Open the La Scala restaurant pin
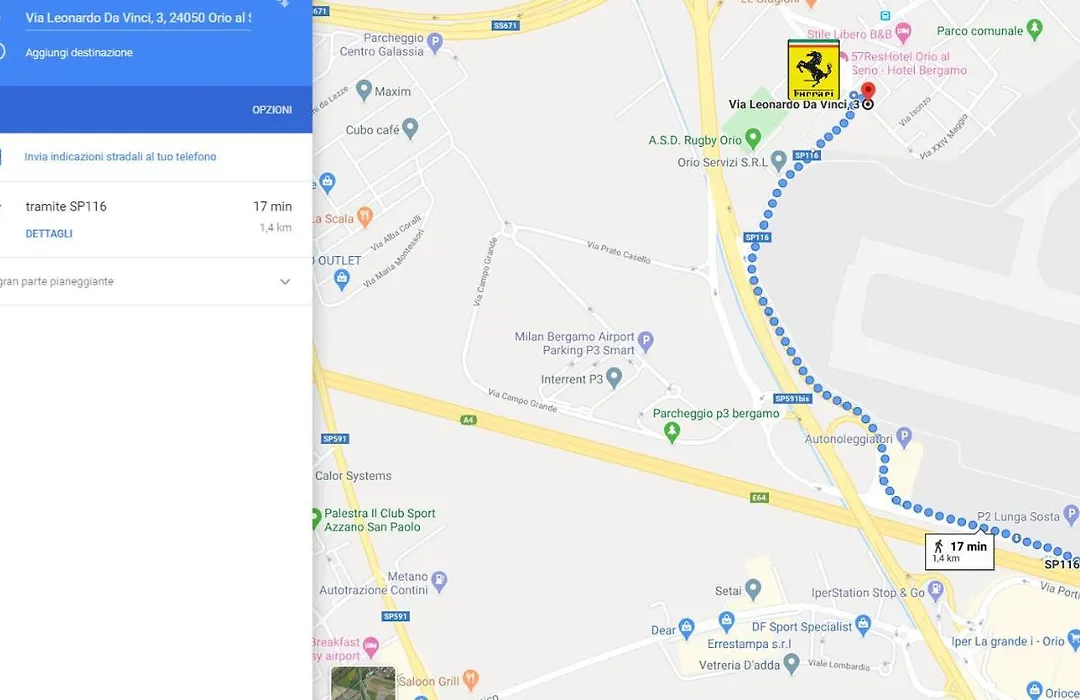The width and height of the screenshot is (1080, 700). click(364, 217)
